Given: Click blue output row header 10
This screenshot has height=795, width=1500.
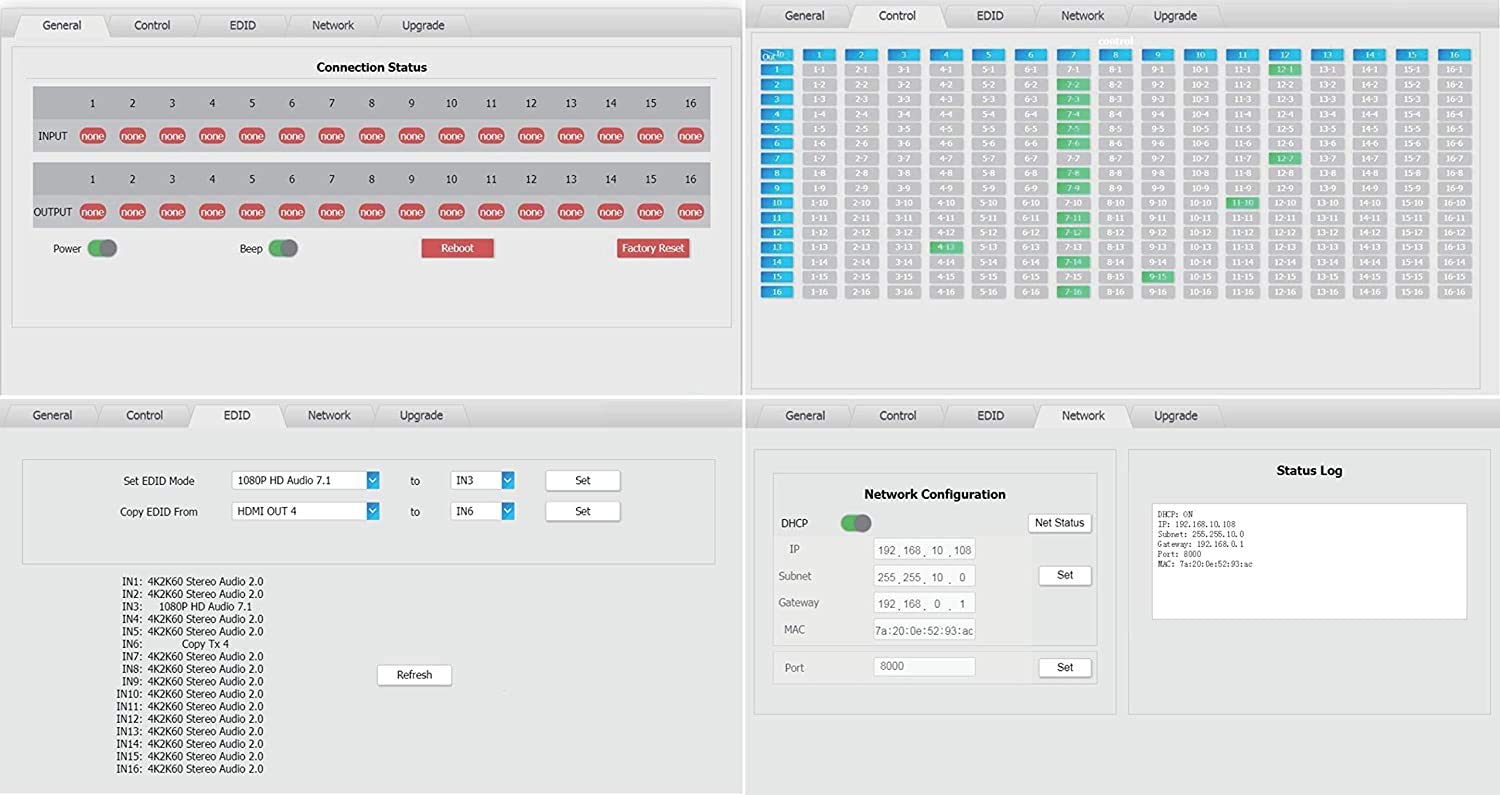Looking at the screenshot, I should 777,203.
